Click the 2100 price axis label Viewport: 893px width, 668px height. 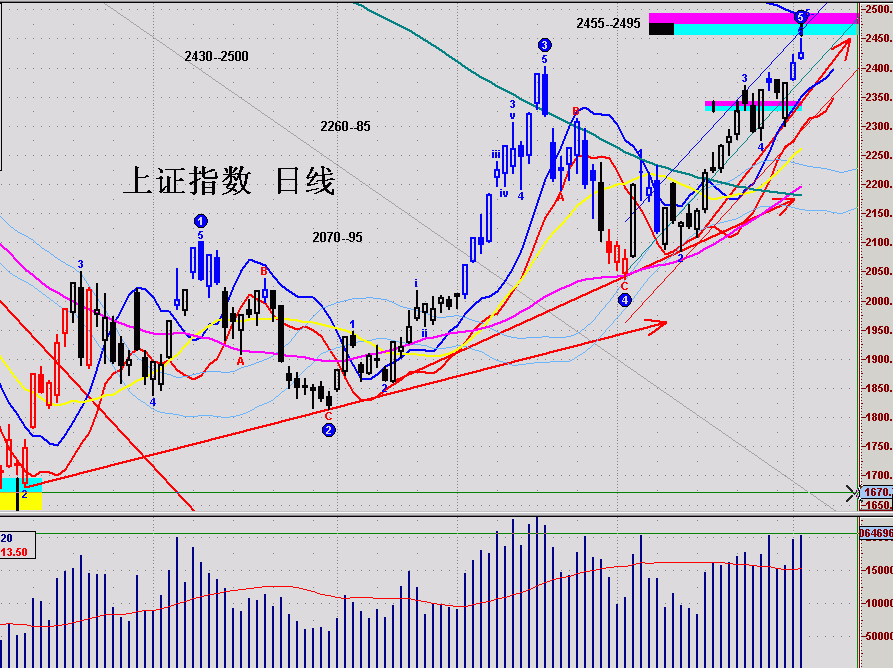tap(879, 242)
